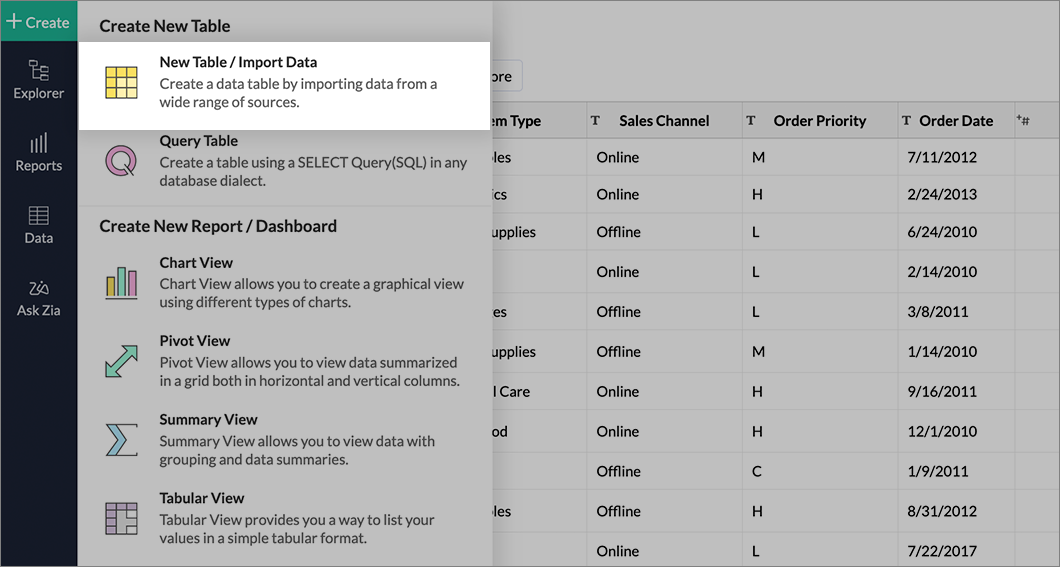Click the Summary View sigma icon
The height and width of the screenshot is (567, 1060).
point(121,440)
